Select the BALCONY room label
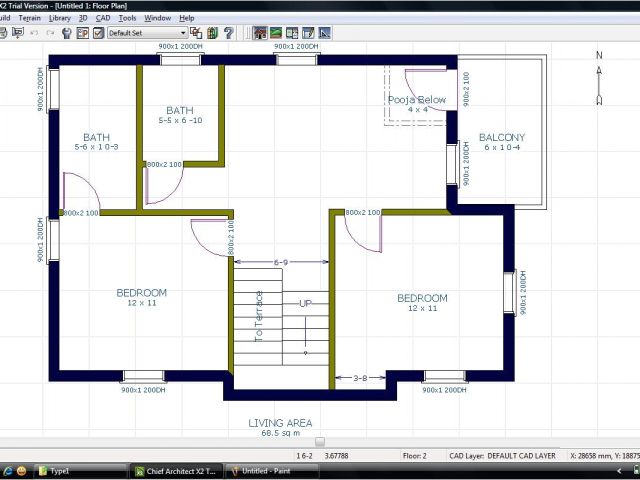640x480 pixels. point(501,138)
